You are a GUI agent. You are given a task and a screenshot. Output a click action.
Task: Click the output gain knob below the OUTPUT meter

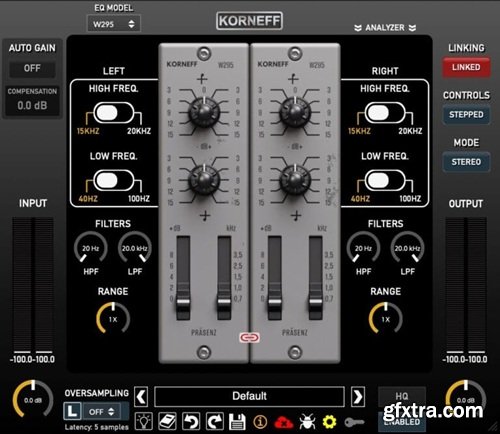tap(466, 399)
